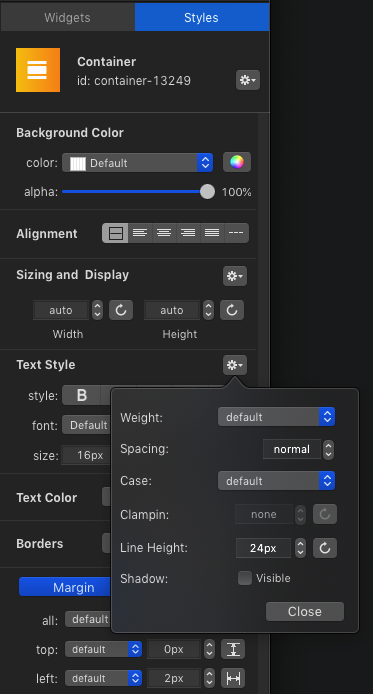
Task: Open the margin top default dropdown
Action: (x=104, y=649)
